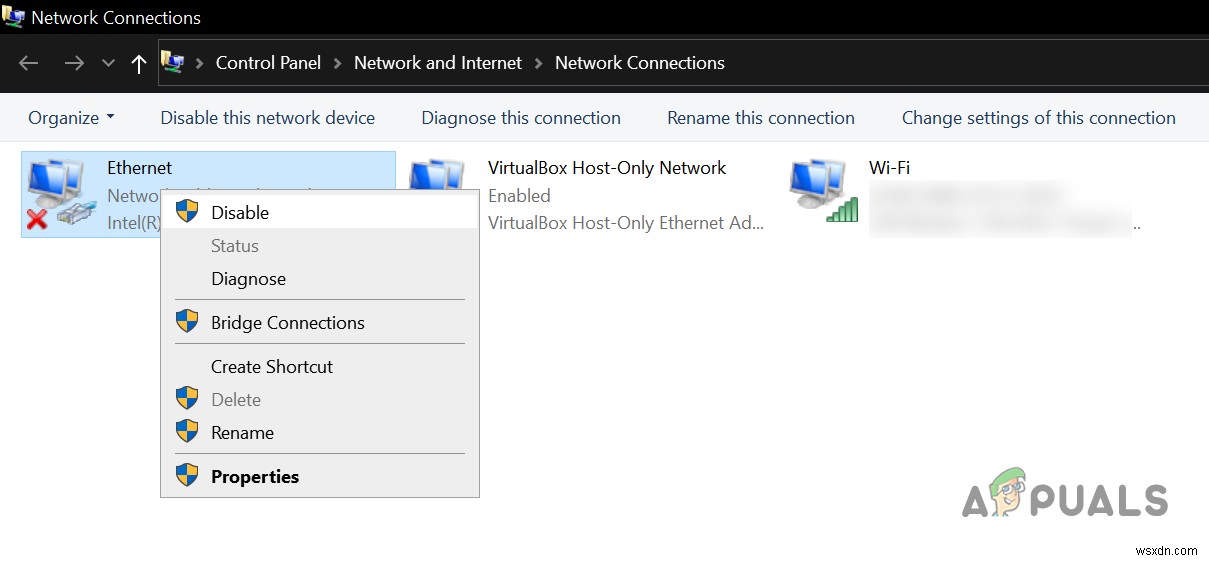The width and height of the screenshot is (1209, 561).
Task: Select Create Shortcut in the context menu
Action: tap(271, 366)
